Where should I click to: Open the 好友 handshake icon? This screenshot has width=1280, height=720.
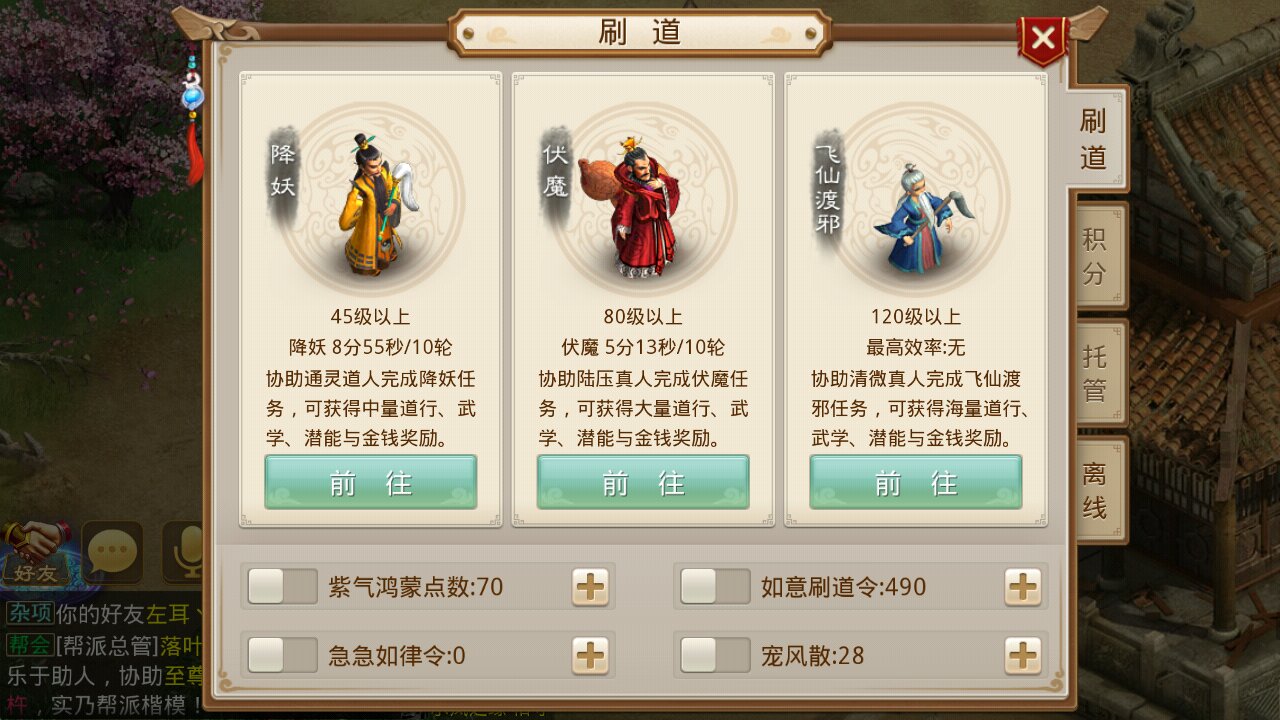click(x=36, y=550)
